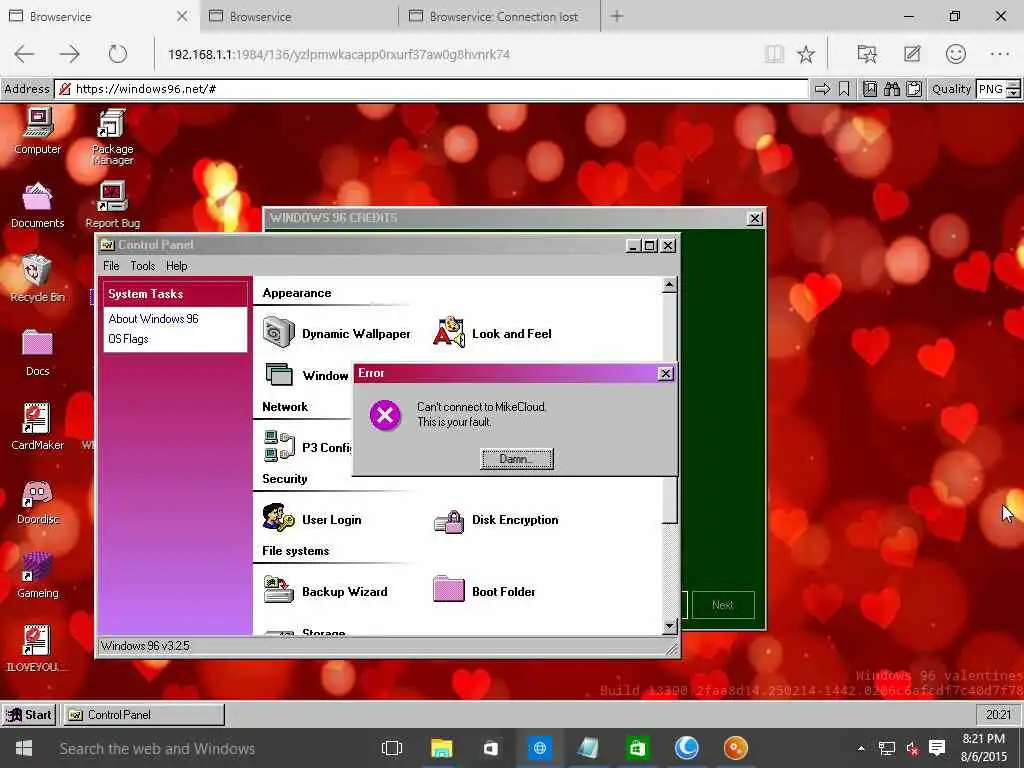Open the Quality format PNG dropdown
This screenshot has height=768, width=1024.
coord(998,89)
